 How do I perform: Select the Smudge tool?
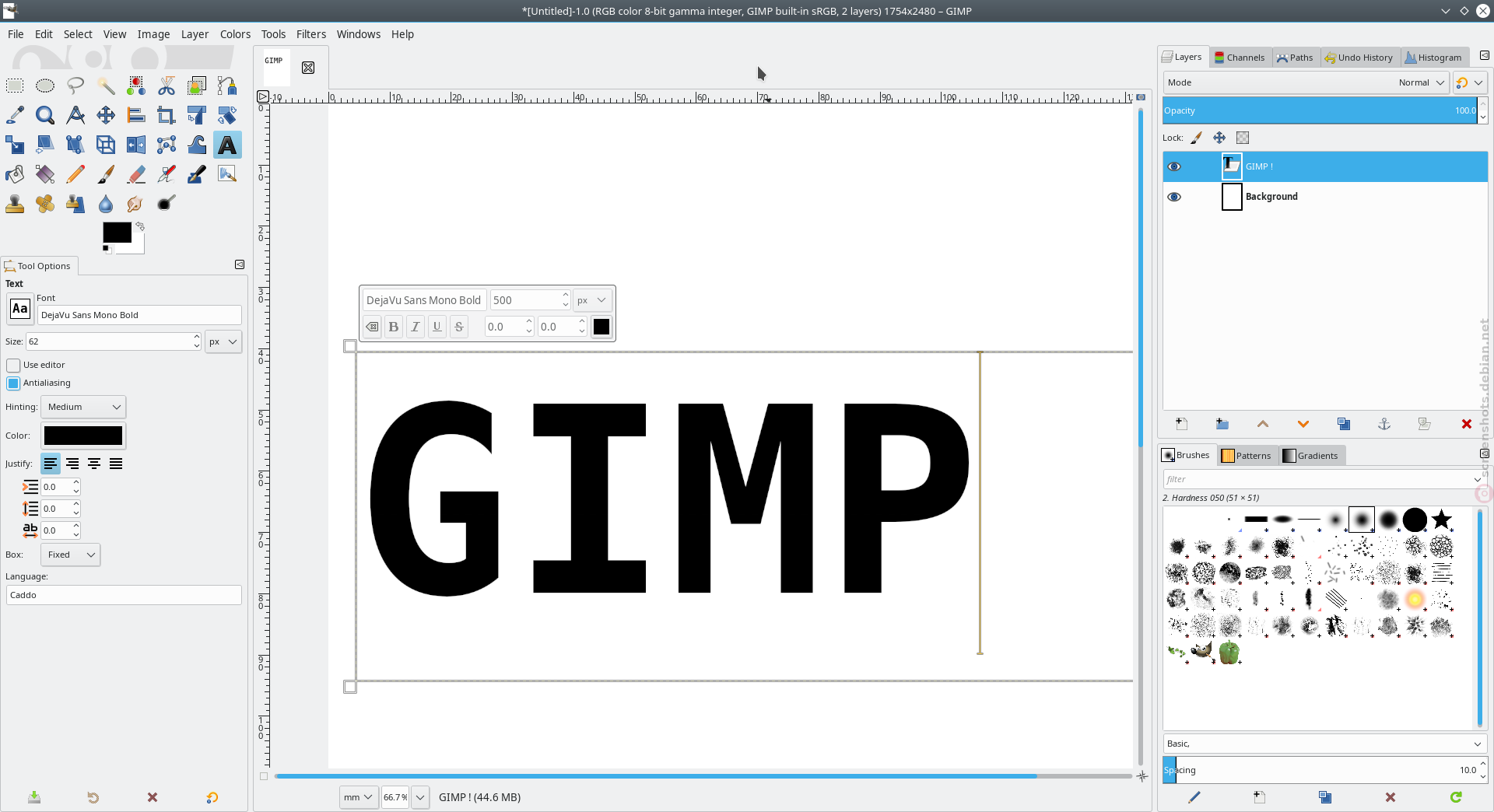136,204
